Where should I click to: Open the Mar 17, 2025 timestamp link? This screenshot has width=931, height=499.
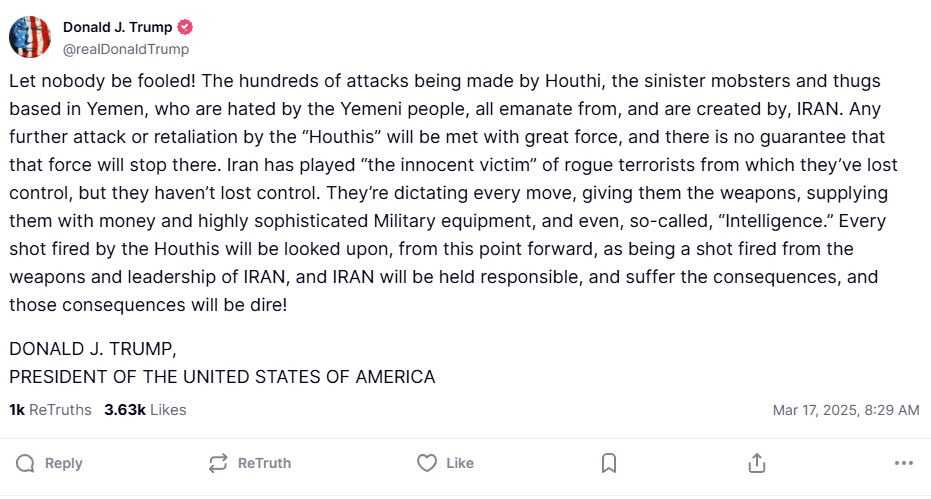point(846,410)
